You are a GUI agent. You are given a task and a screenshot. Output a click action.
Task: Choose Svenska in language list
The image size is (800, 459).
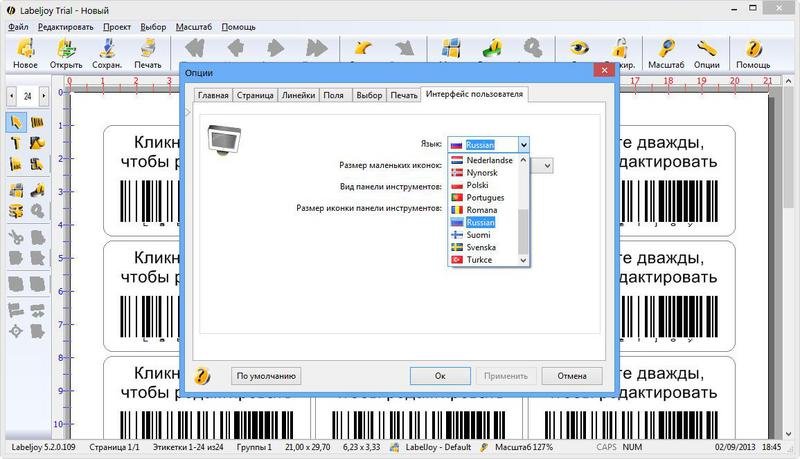pyautogui.click(x=484, y=247)
